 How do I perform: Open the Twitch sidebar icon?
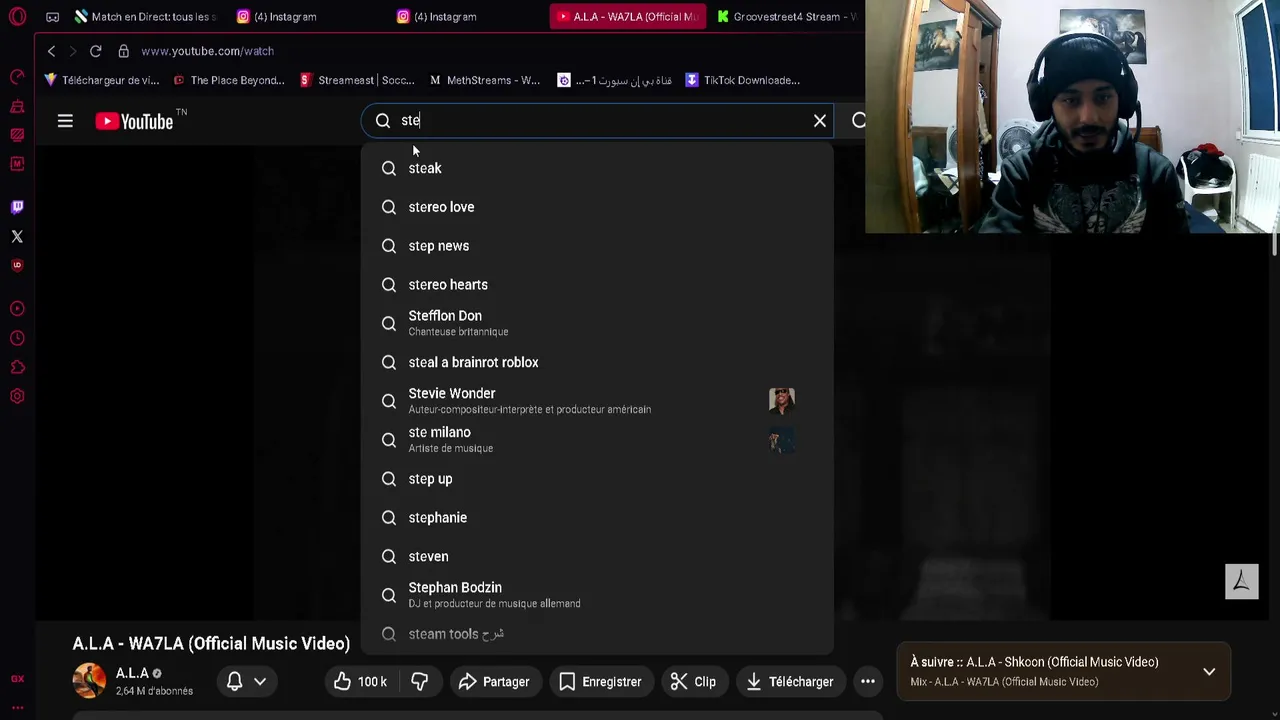(x=17, y=207)
